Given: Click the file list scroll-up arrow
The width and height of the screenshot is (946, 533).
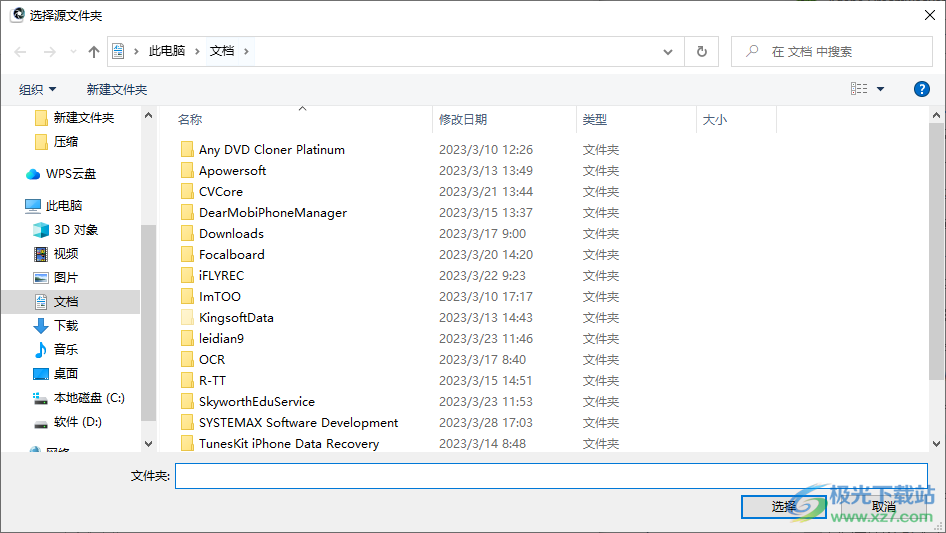Looking at the screenshot, I should [936, 115].
